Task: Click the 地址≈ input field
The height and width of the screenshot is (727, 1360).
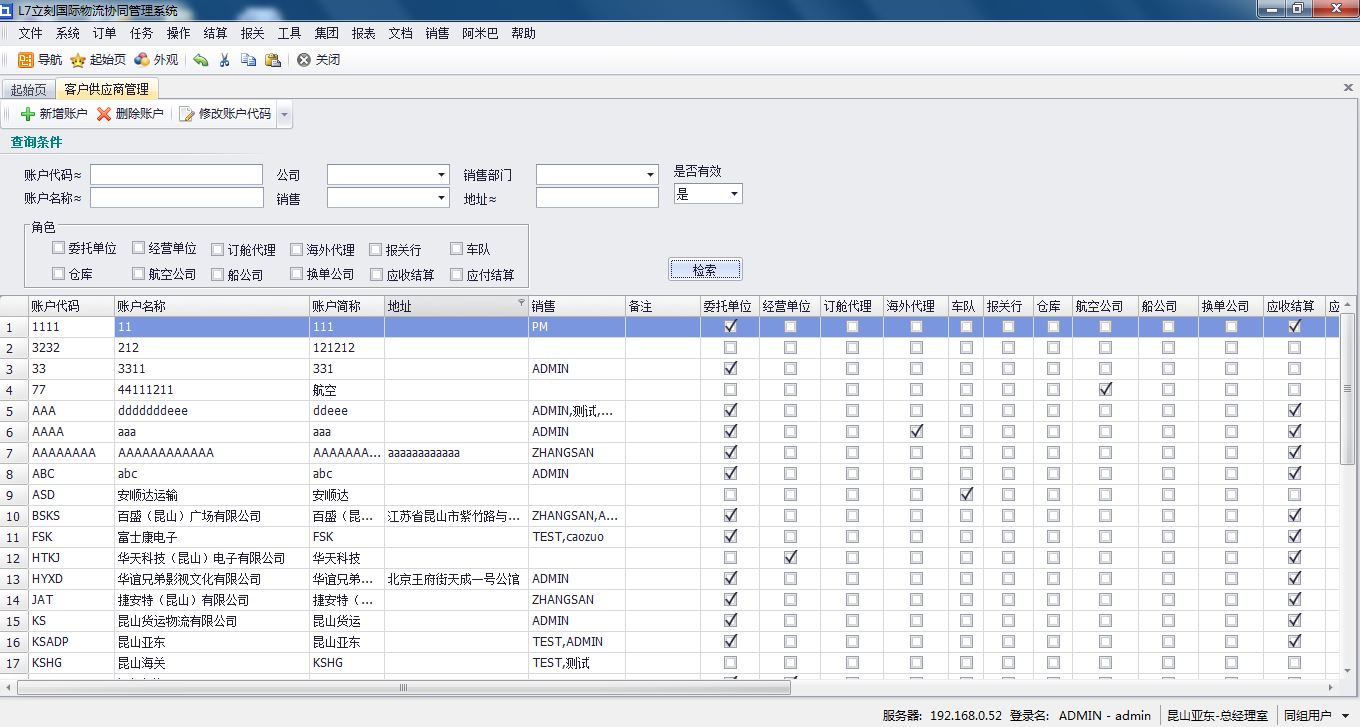Action: point(597,198)
